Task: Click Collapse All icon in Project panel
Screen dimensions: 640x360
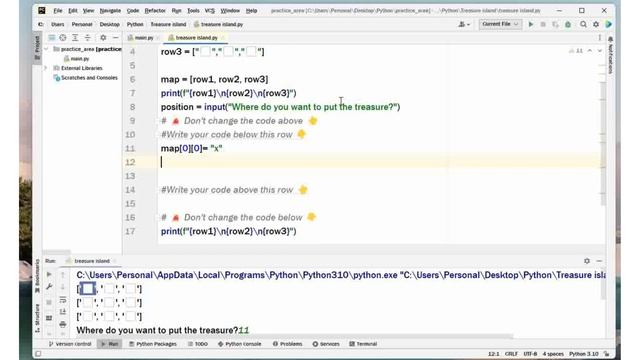Action: [87, 38]
